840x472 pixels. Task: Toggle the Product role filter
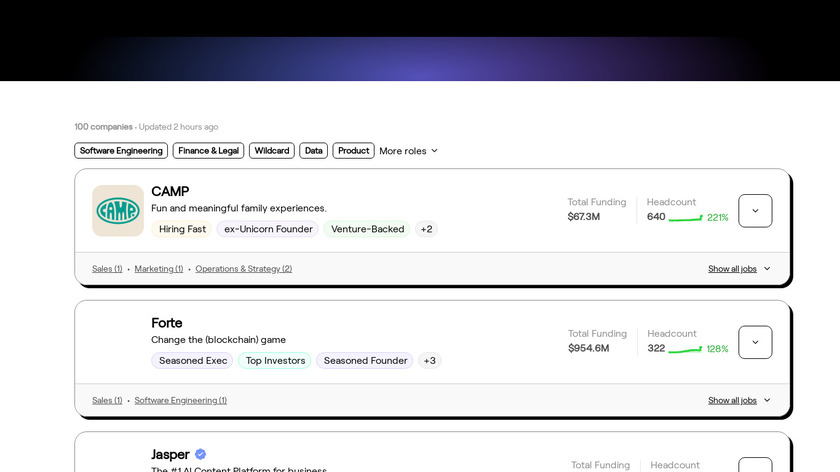pos(354,151)
